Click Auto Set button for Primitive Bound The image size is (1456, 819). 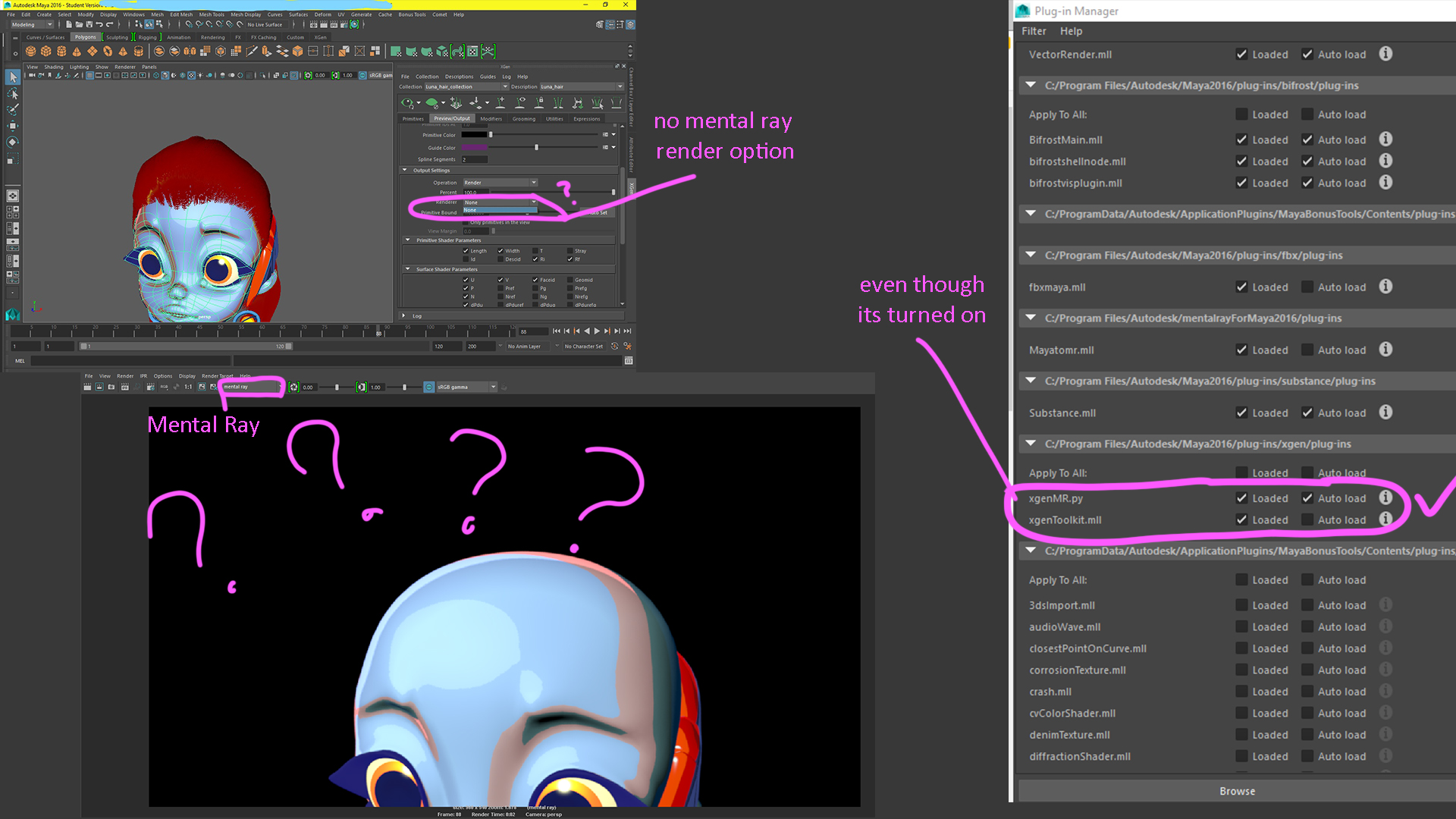pos(598,212)
